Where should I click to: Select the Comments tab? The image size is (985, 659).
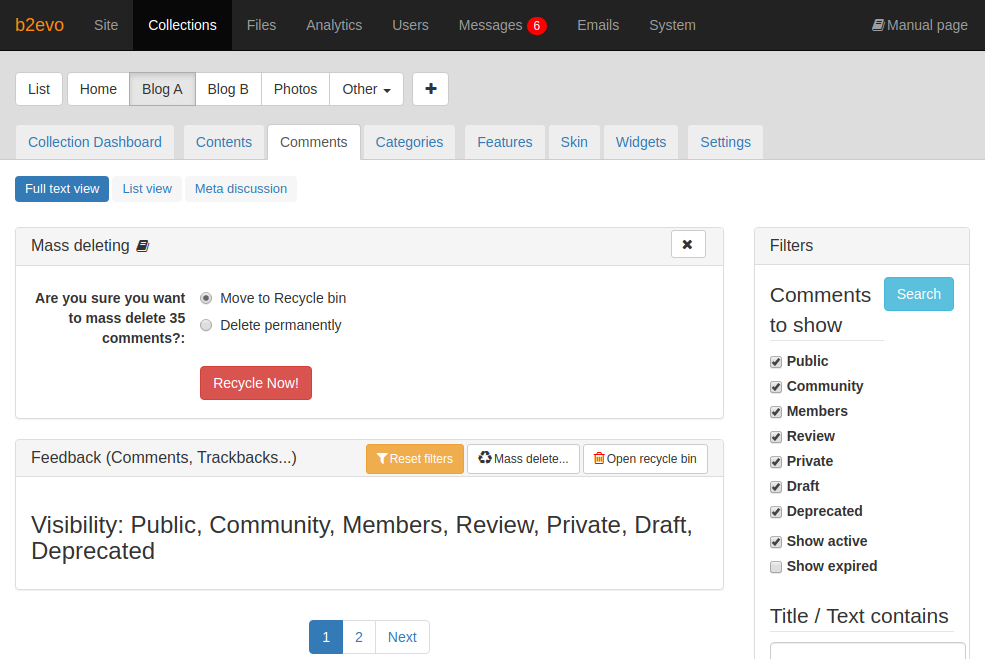pos(313,142)
